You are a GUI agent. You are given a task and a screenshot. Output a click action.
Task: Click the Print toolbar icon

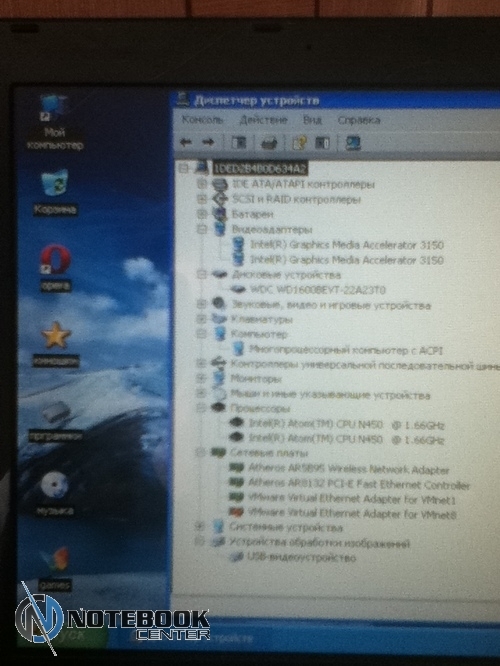pos(268,143)
